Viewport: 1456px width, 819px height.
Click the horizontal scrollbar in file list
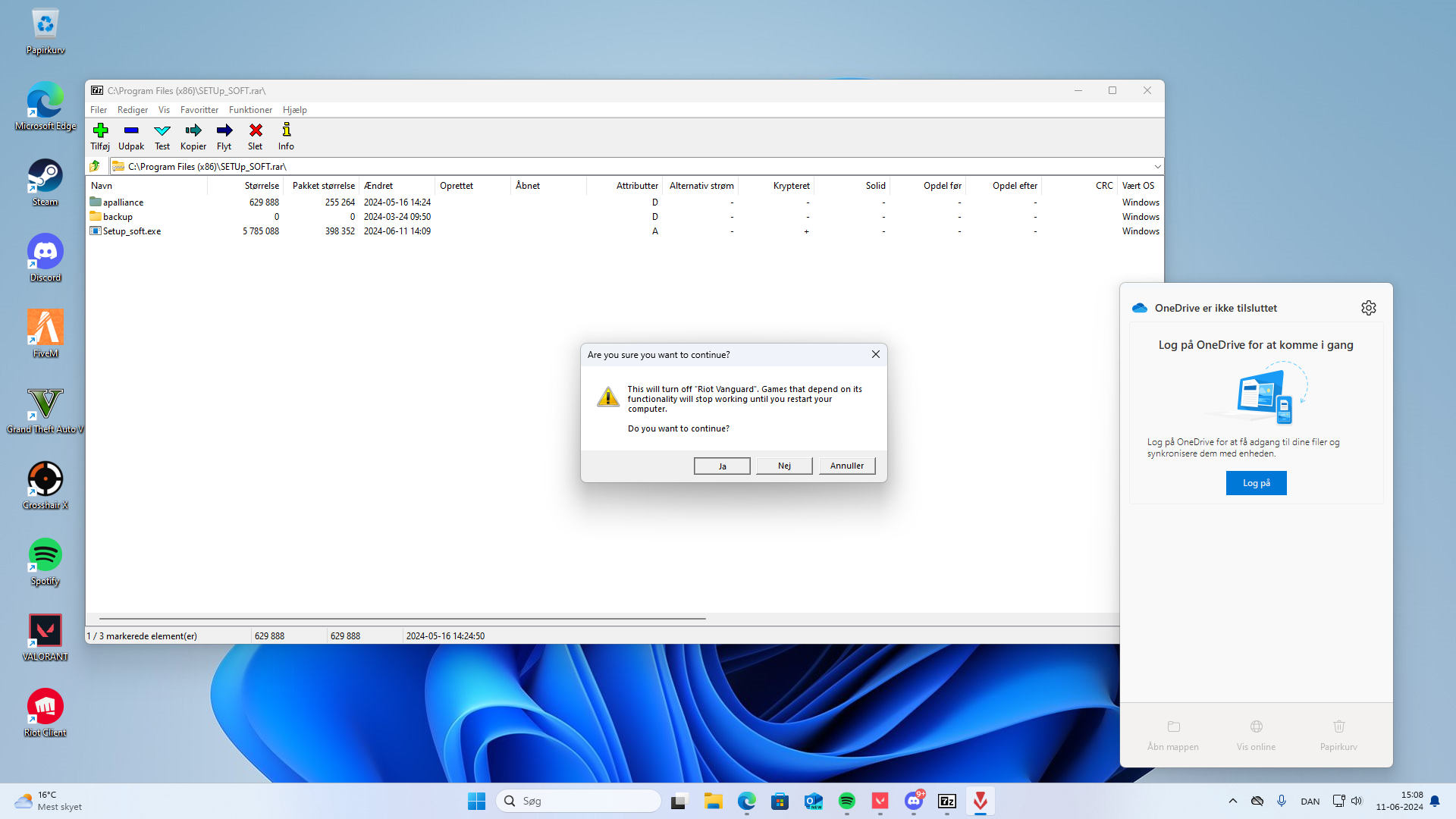402,619
